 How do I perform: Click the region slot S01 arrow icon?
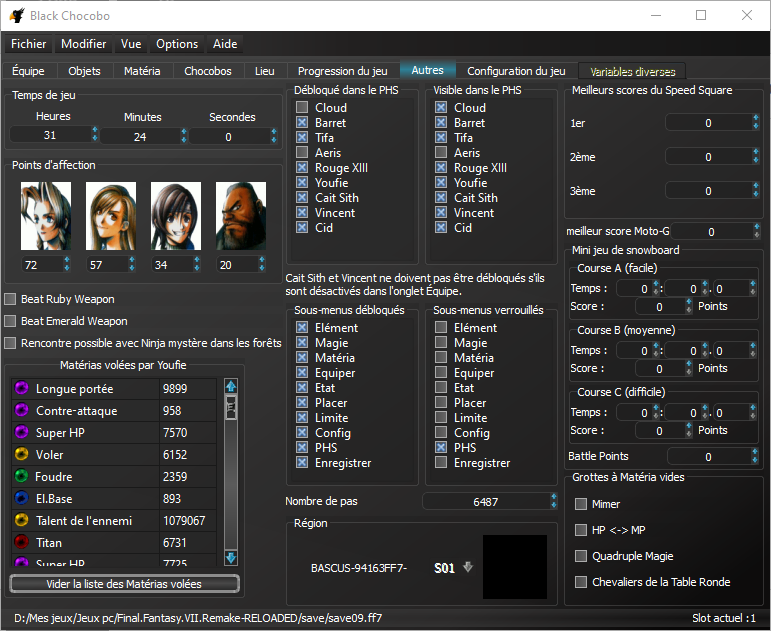tap(467, 568)
